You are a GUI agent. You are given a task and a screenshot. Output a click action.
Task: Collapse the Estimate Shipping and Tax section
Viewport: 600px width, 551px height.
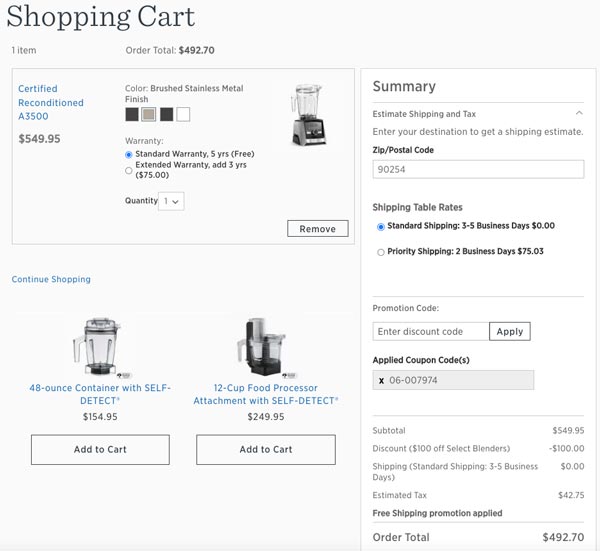(x=579, y=113)
